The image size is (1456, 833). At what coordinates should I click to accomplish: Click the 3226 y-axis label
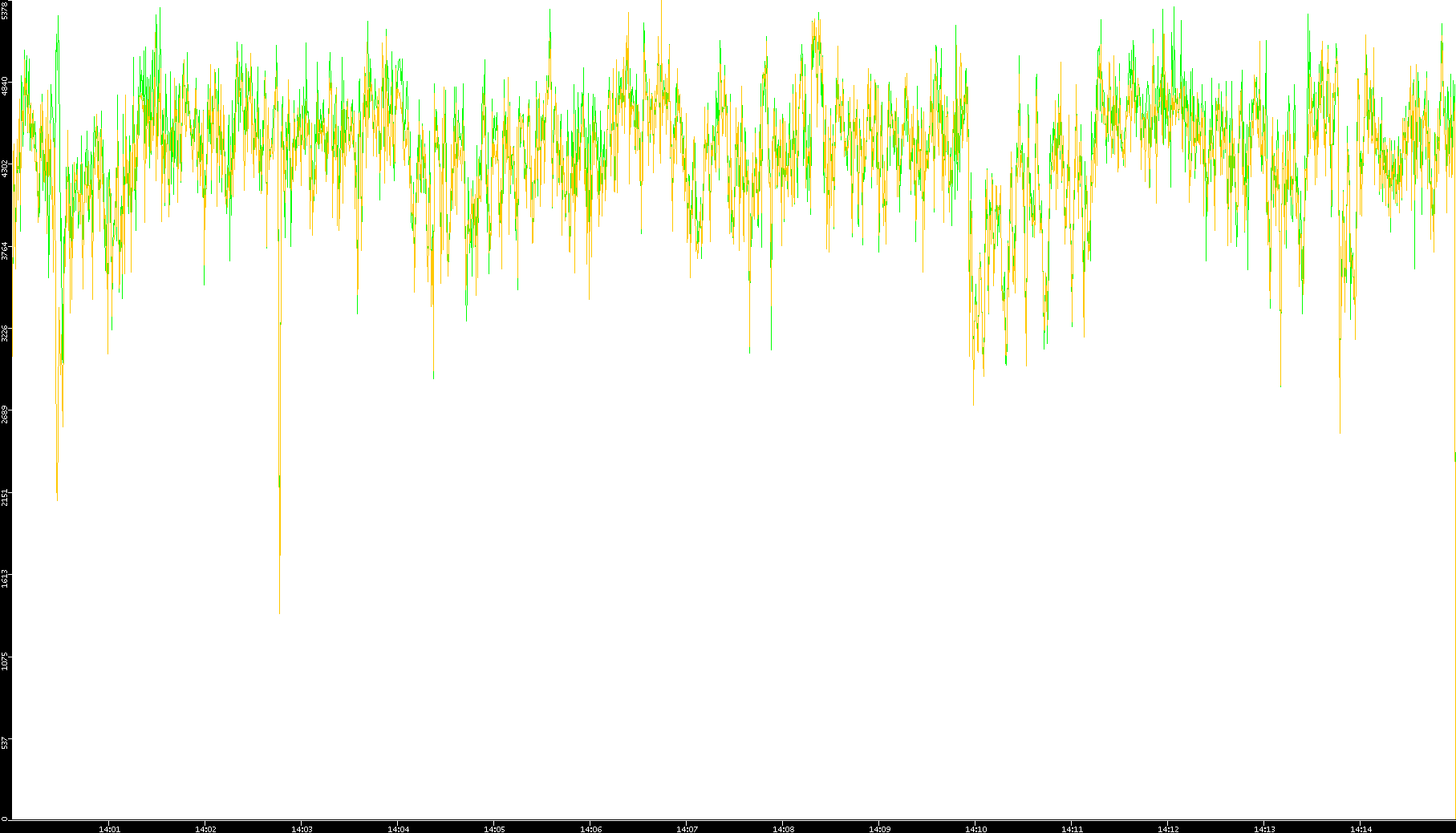(x=5, y=333)
